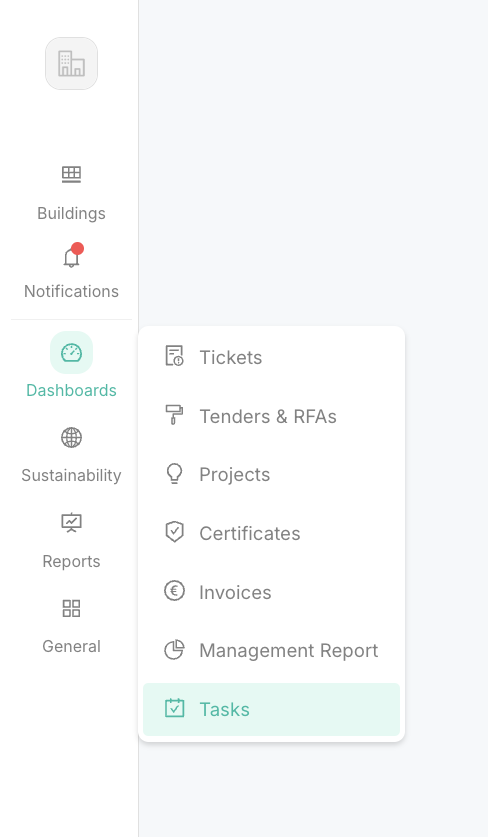488x837 pixels.
Task: Open the Buildings grid icon
Action: 72,174
